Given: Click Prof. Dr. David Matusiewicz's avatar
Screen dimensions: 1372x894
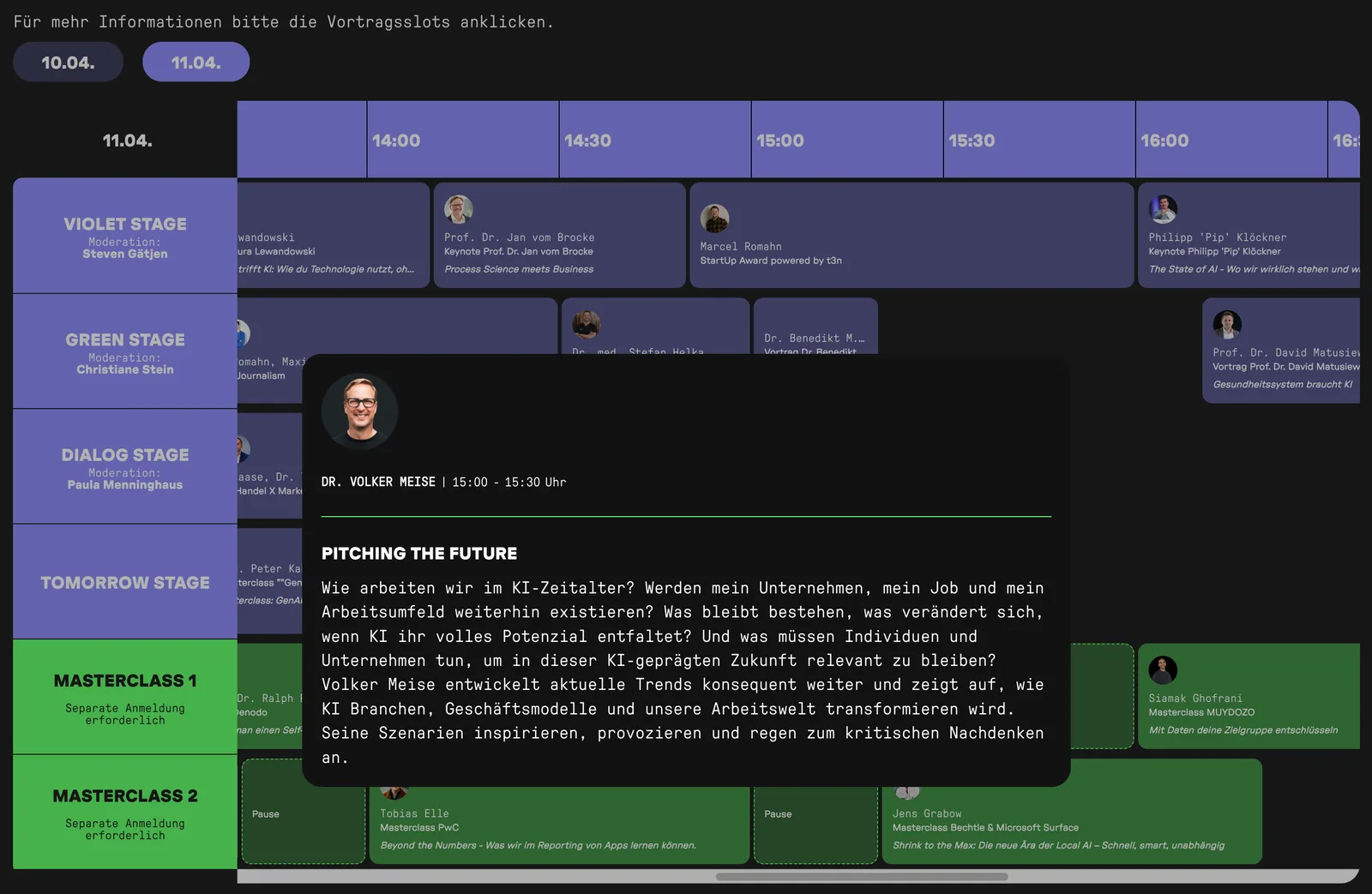Looking at the screenshot, I should 1227,324.
